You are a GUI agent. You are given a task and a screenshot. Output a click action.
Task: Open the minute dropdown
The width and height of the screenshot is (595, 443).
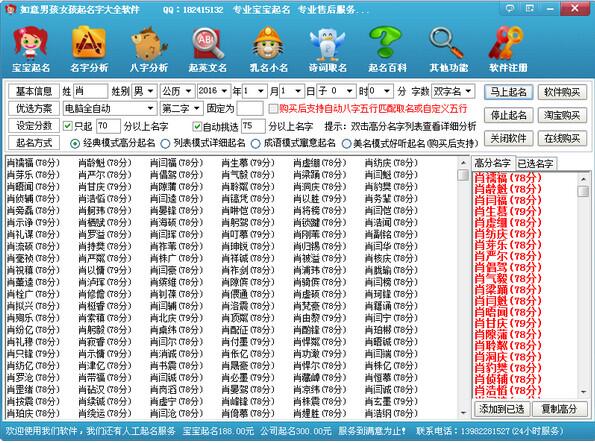click(x=380, y=91)
